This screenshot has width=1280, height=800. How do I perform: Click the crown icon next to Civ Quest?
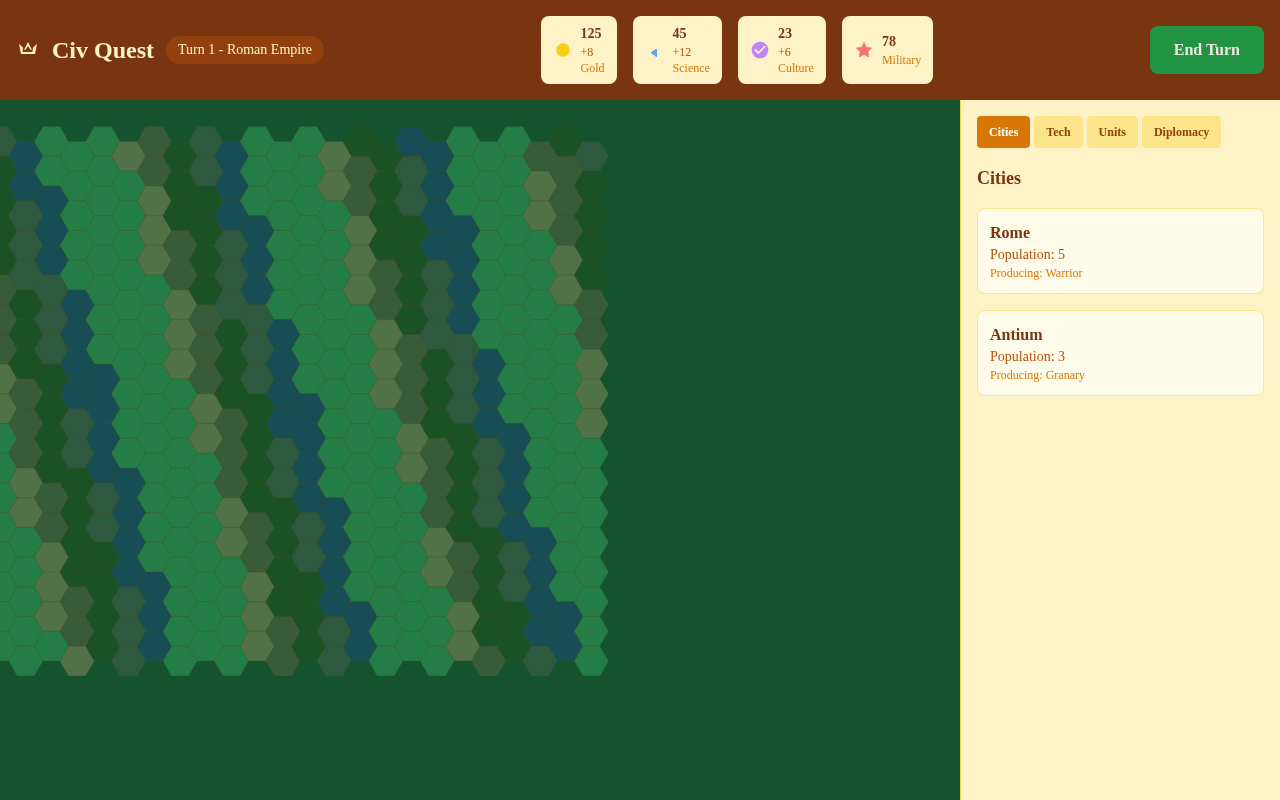(x=28, y=48)
